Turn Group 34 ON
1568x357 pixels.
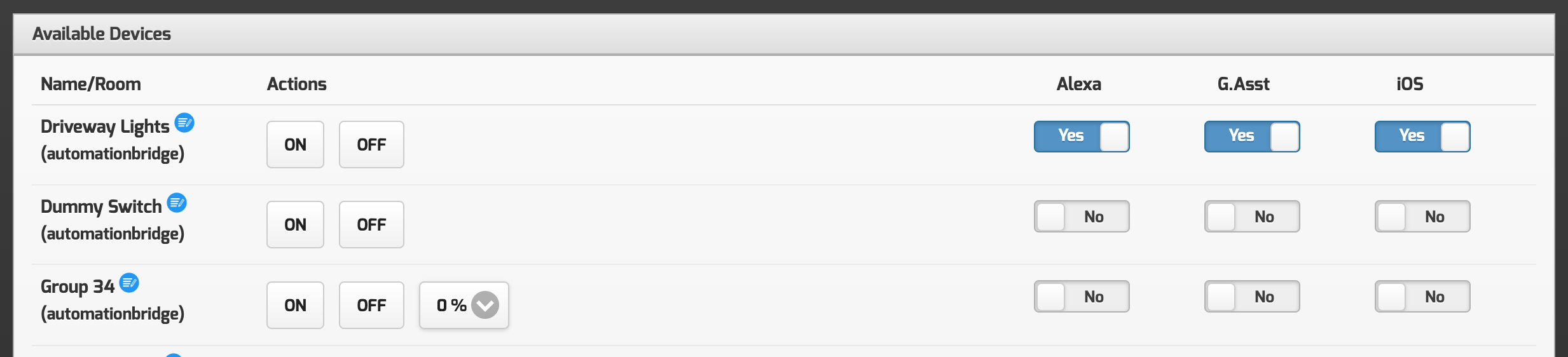tap(295, 306)
